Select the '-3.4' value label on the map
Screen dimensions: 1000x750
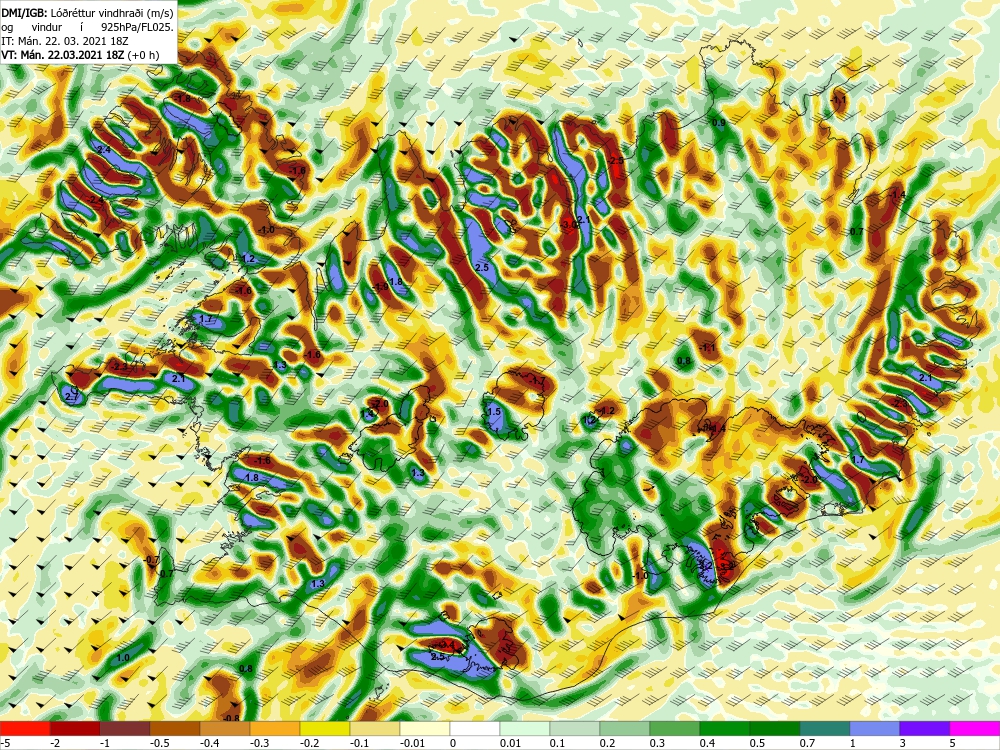click(446, 645)
